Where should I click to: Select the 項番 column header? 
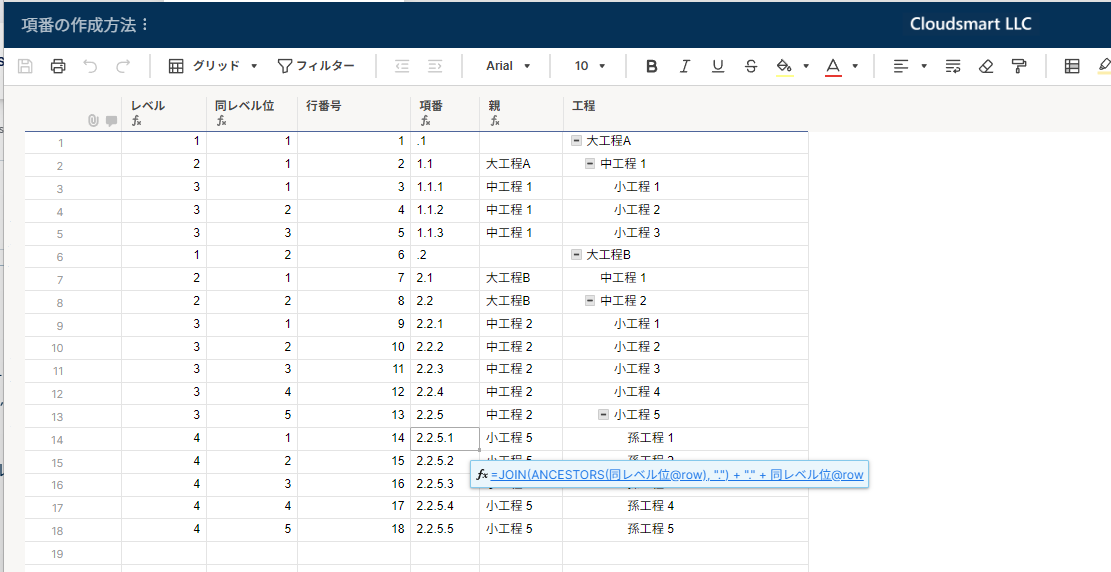click(445, 112)
